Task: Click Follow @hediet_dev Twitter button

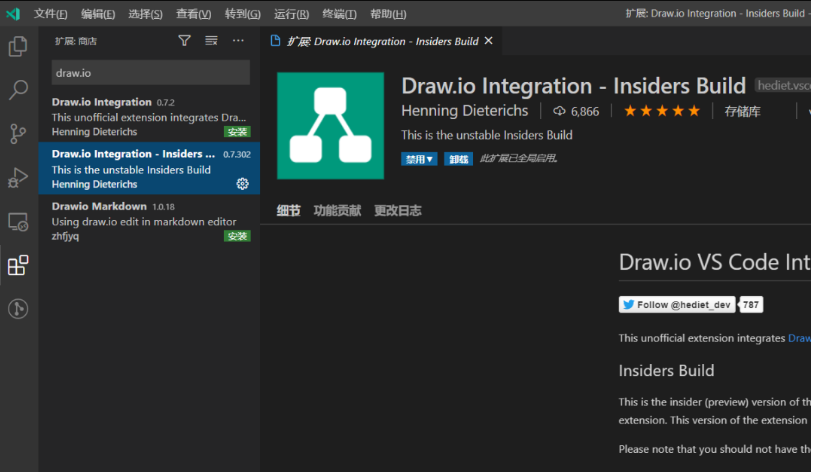Action: tap(677, 304)
